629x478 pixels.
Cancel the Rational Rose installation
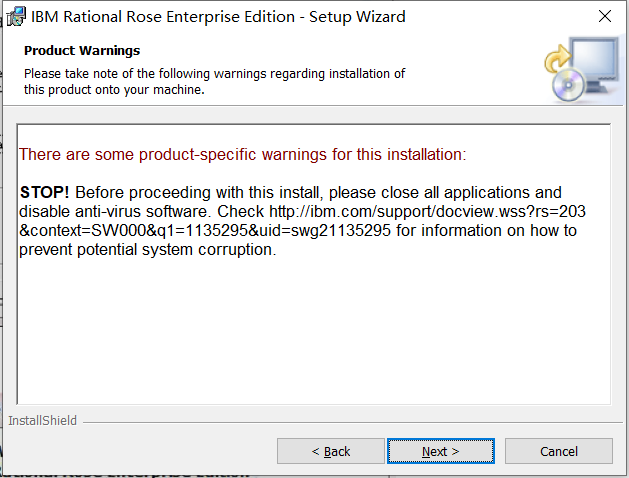click(x=558, y=451)
